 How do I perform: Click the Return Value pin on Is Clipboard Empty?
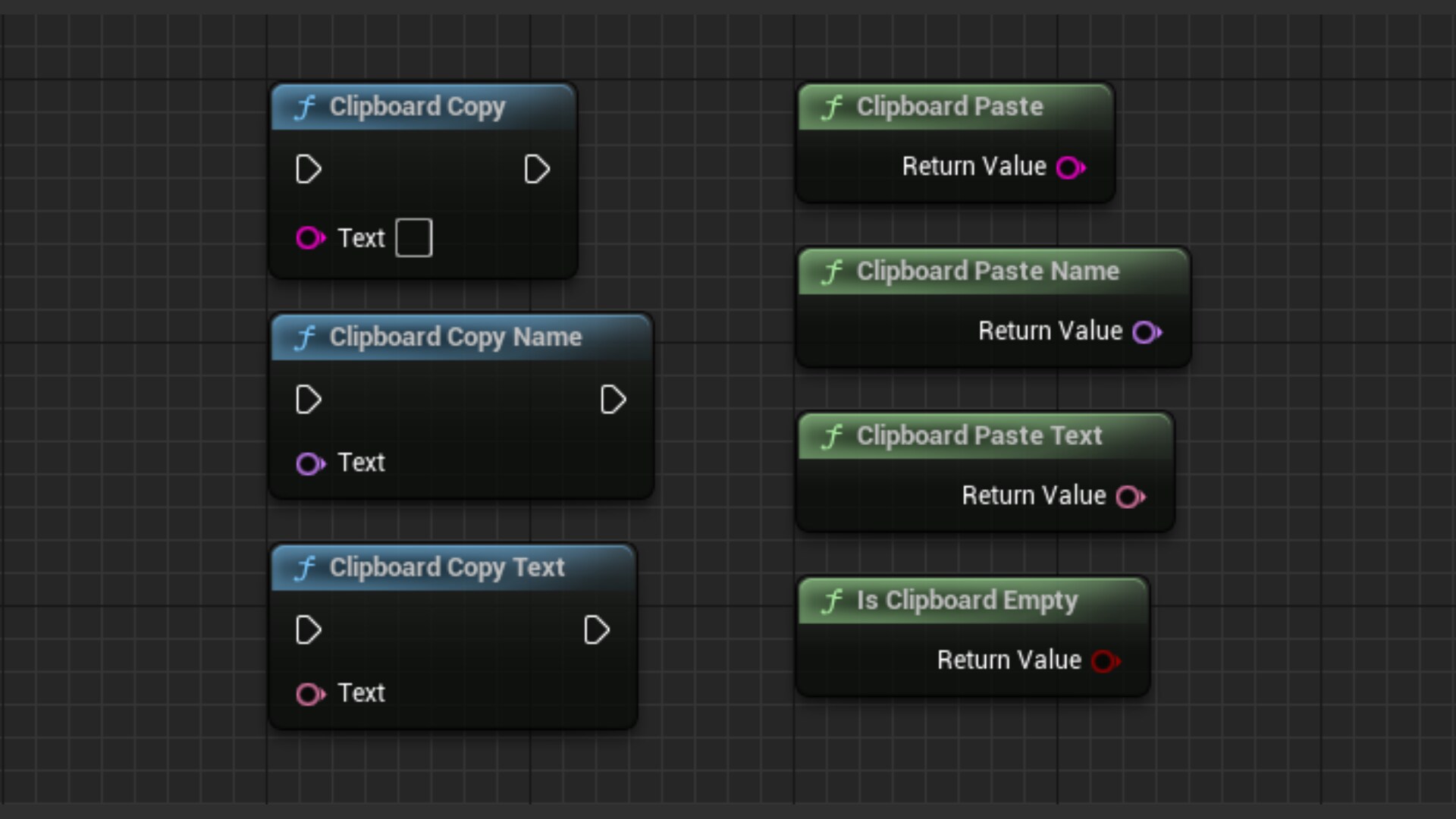(1105, 661)
